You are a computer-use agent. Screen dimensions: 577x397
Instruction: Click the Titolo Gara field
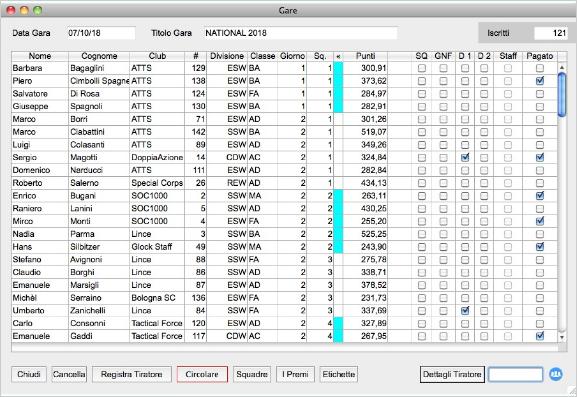300,33
